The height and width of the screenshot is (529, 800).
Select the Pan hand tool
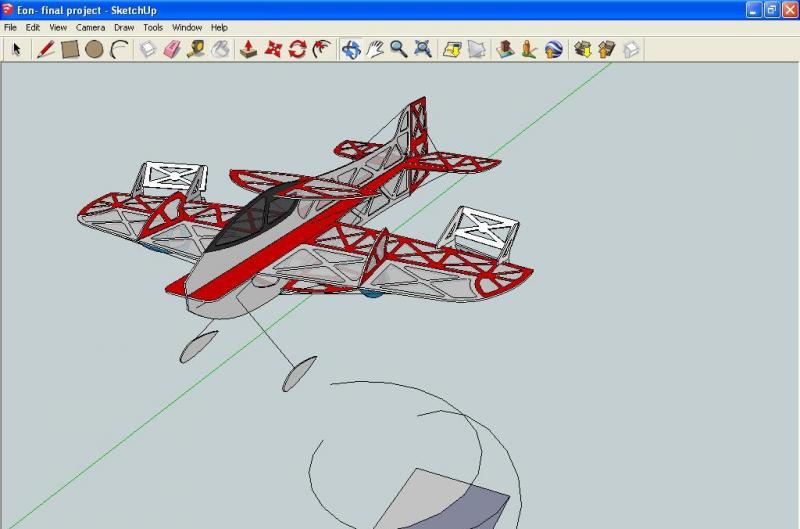coord(375,49)
